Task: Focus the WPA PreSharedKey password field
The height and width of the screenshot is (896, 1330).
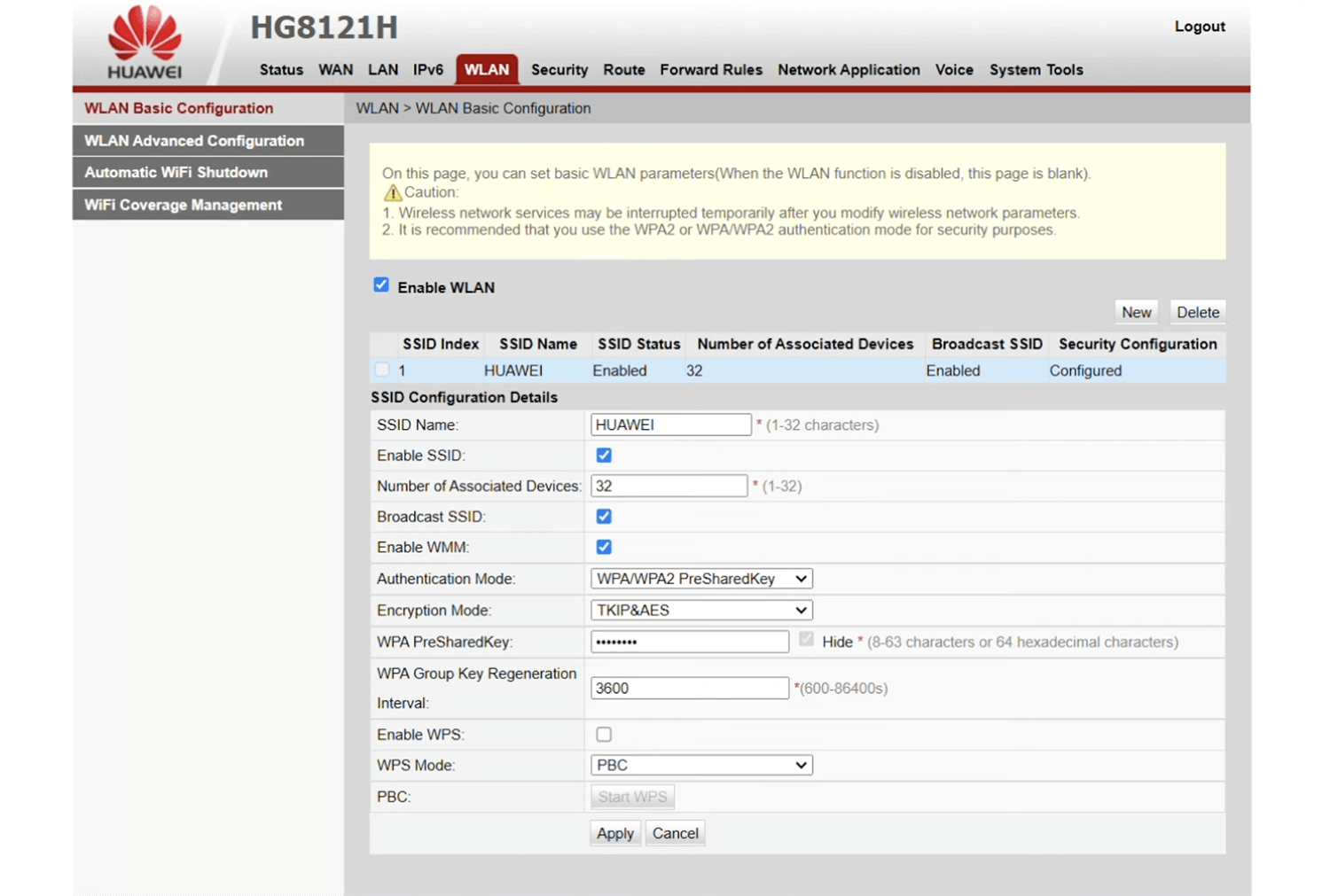Action: (689, 642)
